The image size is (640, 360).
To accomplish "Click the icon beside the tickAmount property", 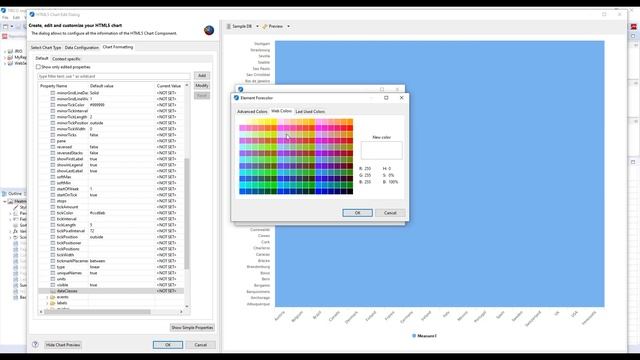I will coord(53,207).
